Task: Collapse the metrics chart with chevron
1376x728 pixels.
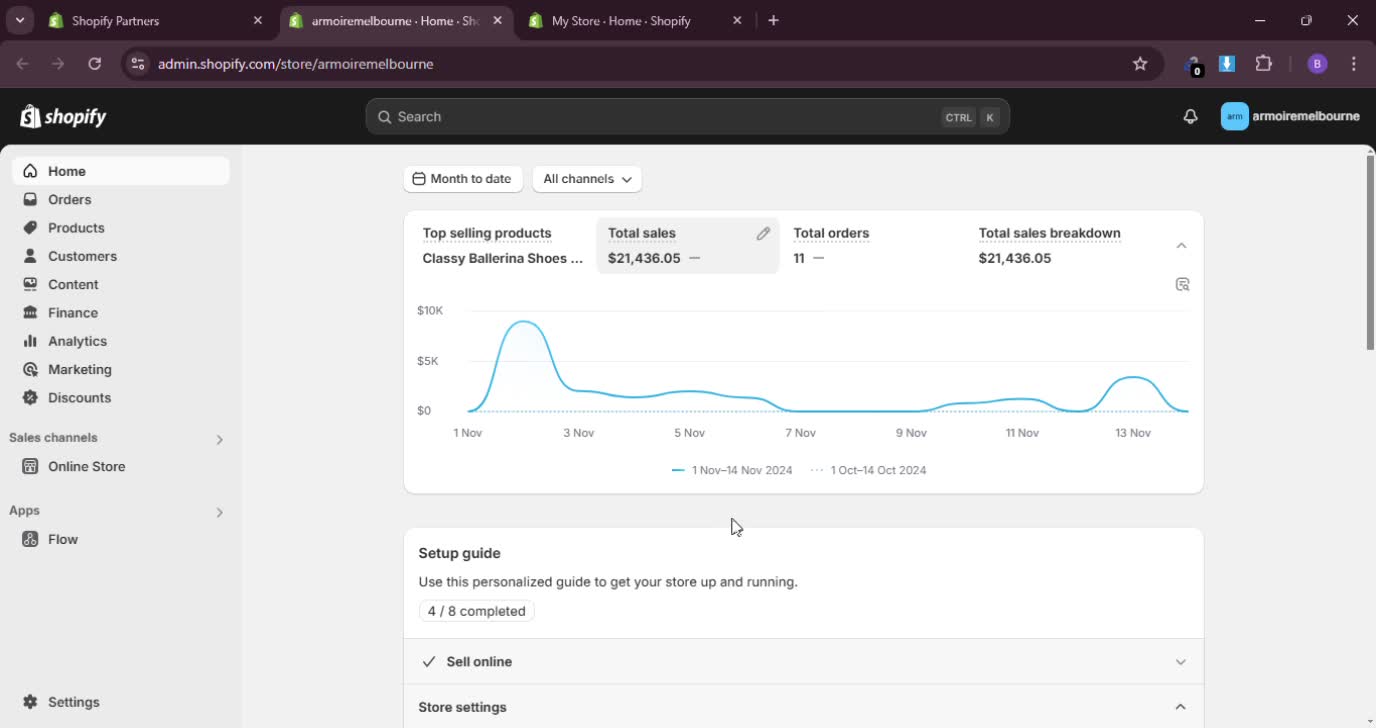Action: [1181, 246]
